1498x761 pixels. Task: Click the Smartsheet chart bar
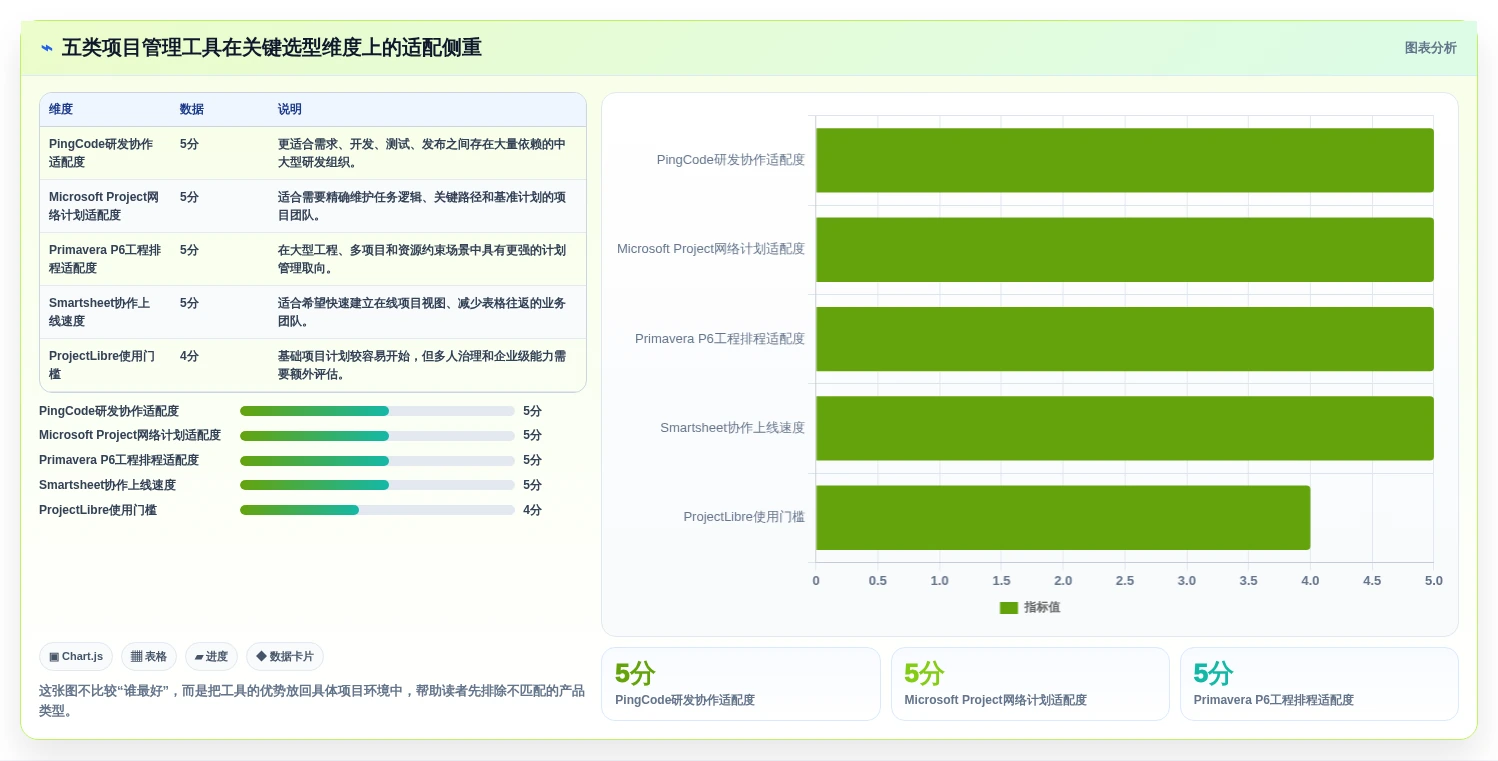coord(1125,428)
